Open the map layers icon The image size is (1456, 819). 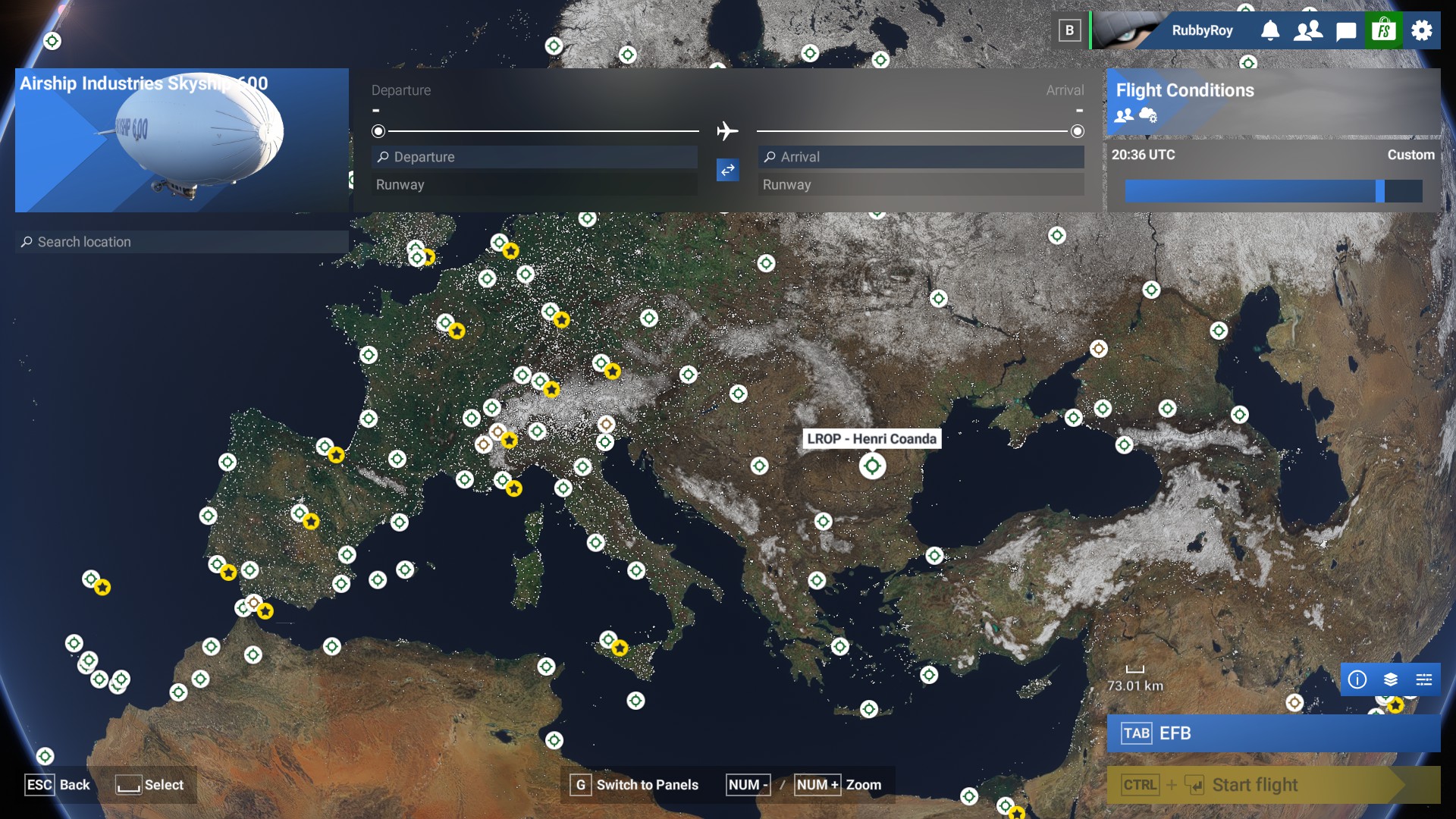click(x=1391, y=679)
